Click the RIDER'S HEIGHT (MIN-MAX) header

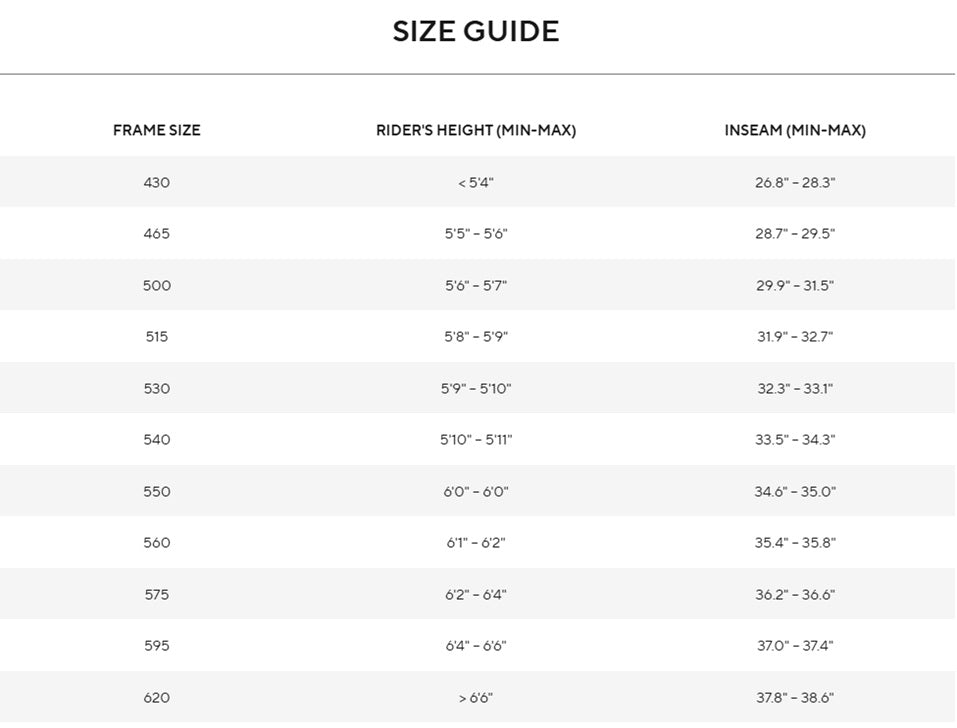[476, 130]
